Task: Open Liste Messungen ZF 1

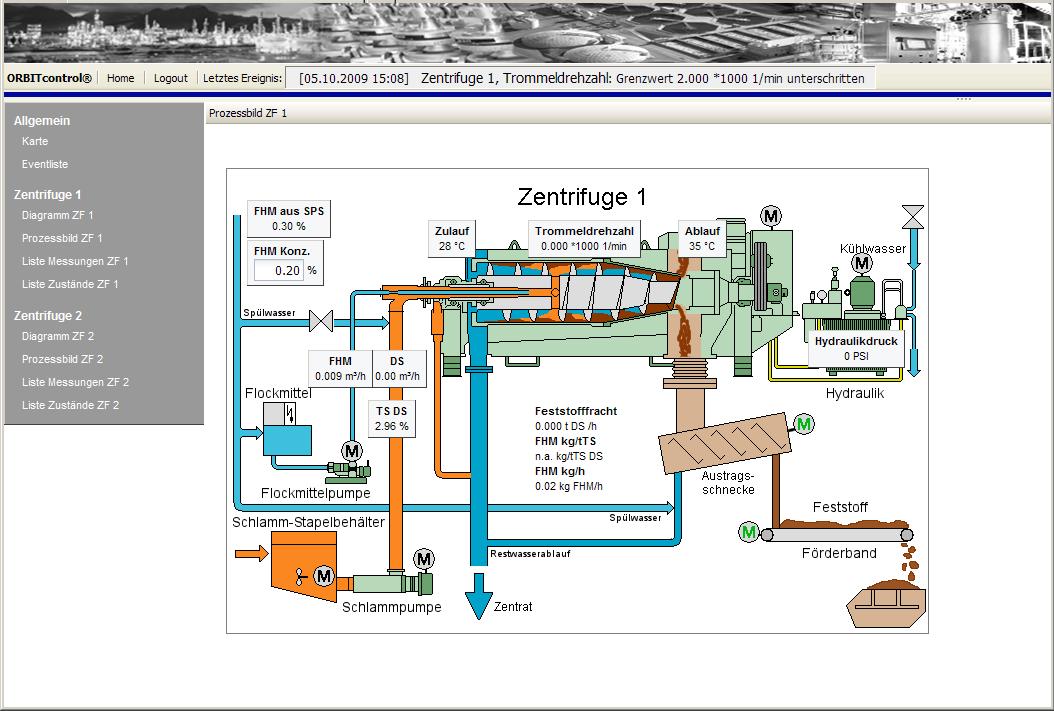Action: [75, 261]
